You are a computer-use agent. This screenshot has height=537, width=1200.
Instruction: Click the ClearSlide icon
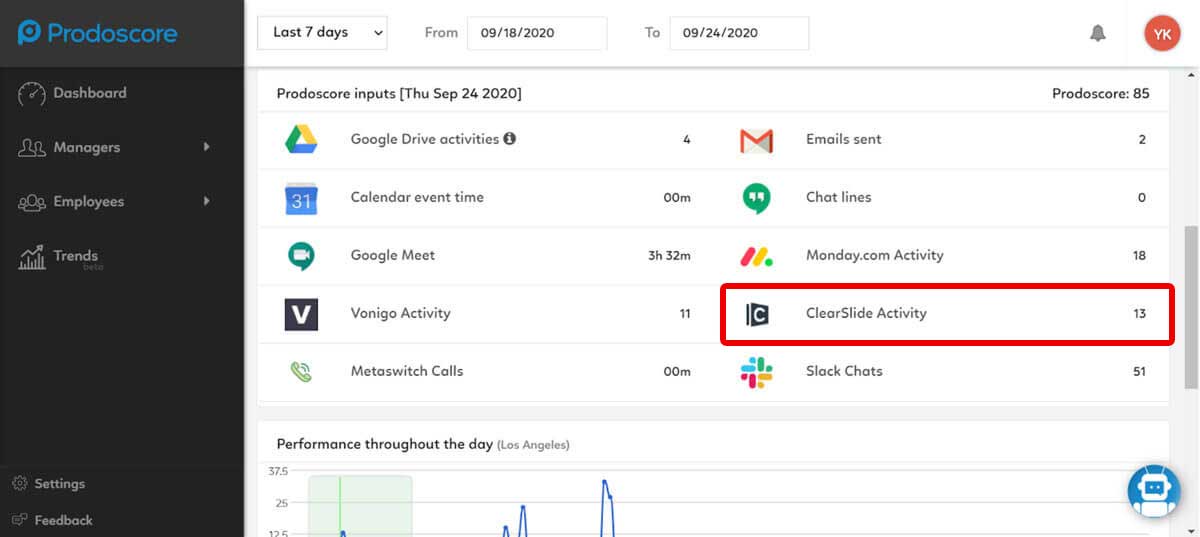756,314
